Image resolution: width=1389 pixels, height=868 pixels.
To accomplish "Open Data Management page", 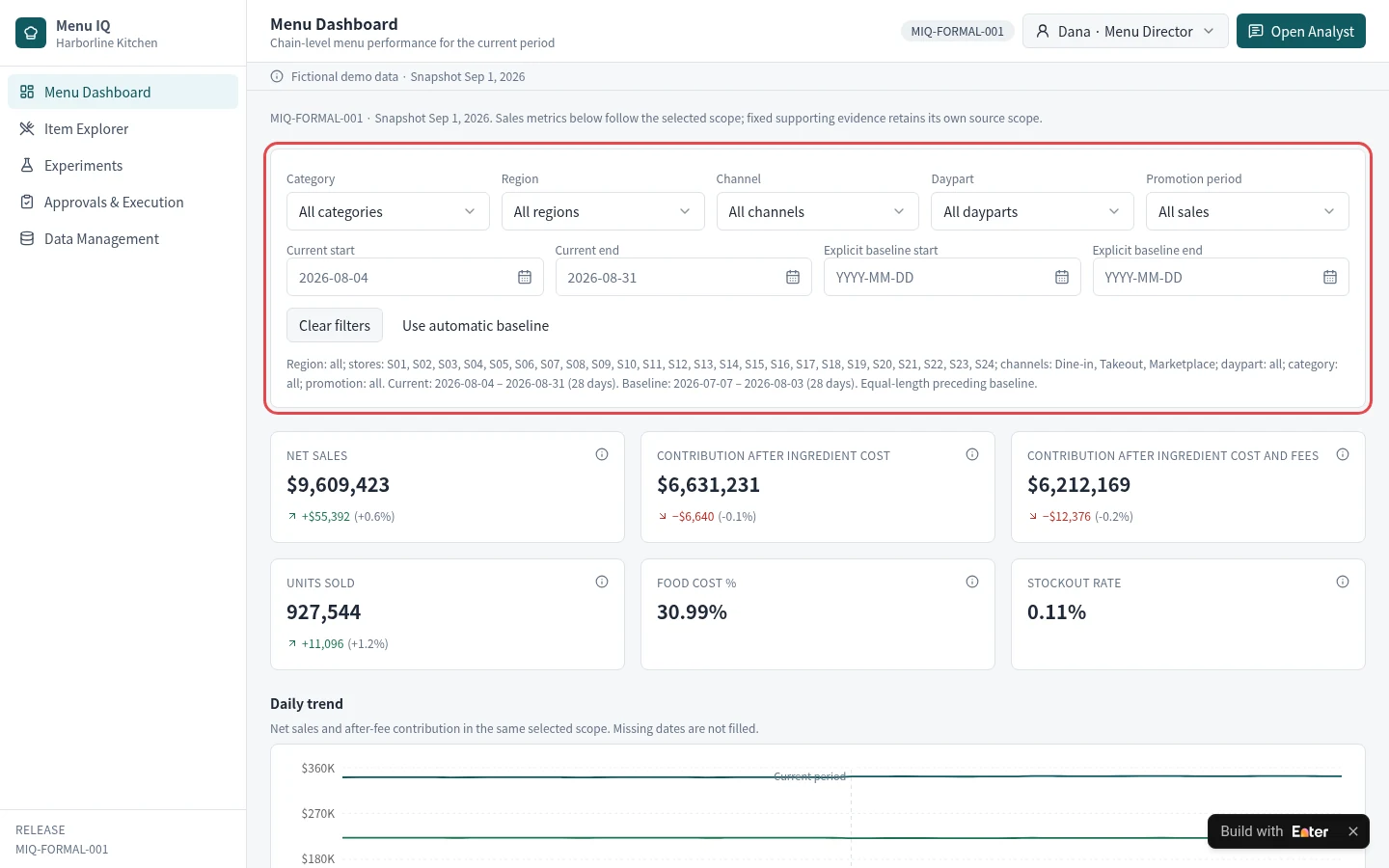I will (123, 238).
